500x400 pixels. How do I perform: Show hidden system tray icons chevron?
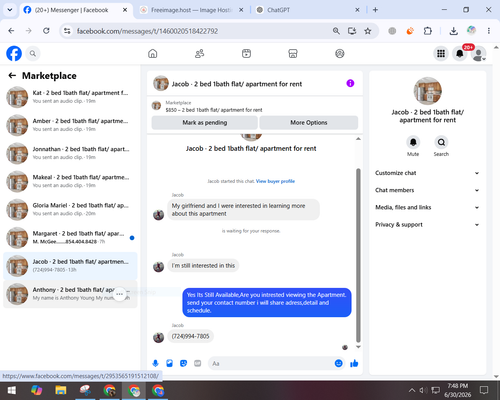point(412,390)
